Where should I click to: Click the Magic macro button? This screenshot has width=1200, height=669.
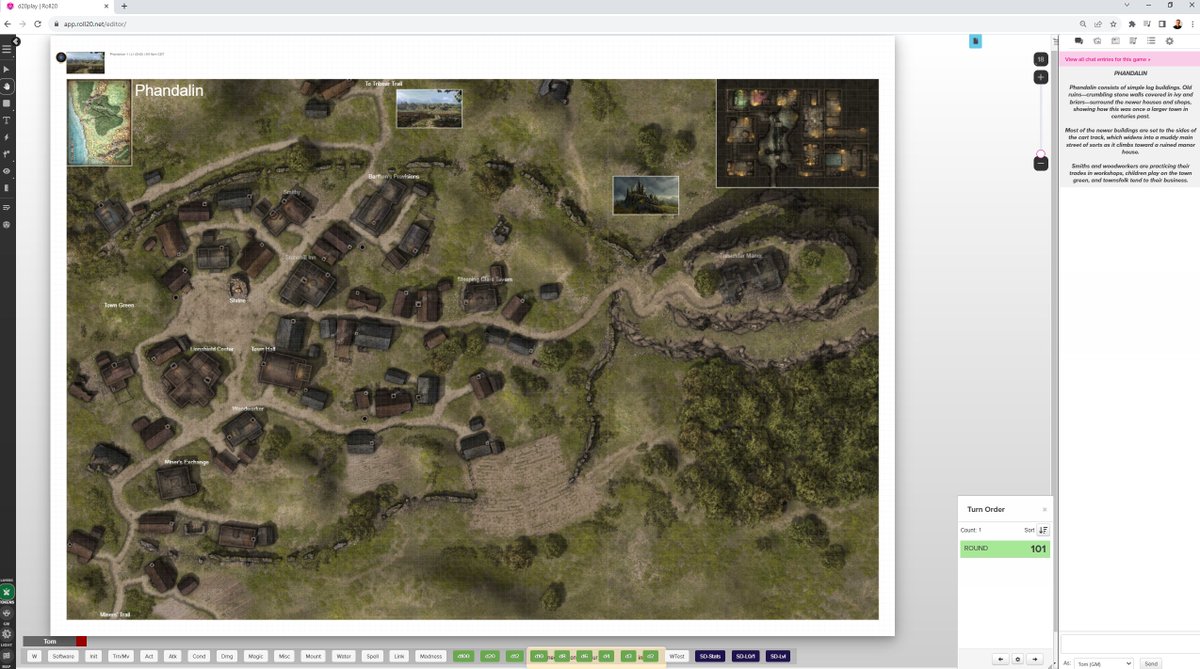256,656
